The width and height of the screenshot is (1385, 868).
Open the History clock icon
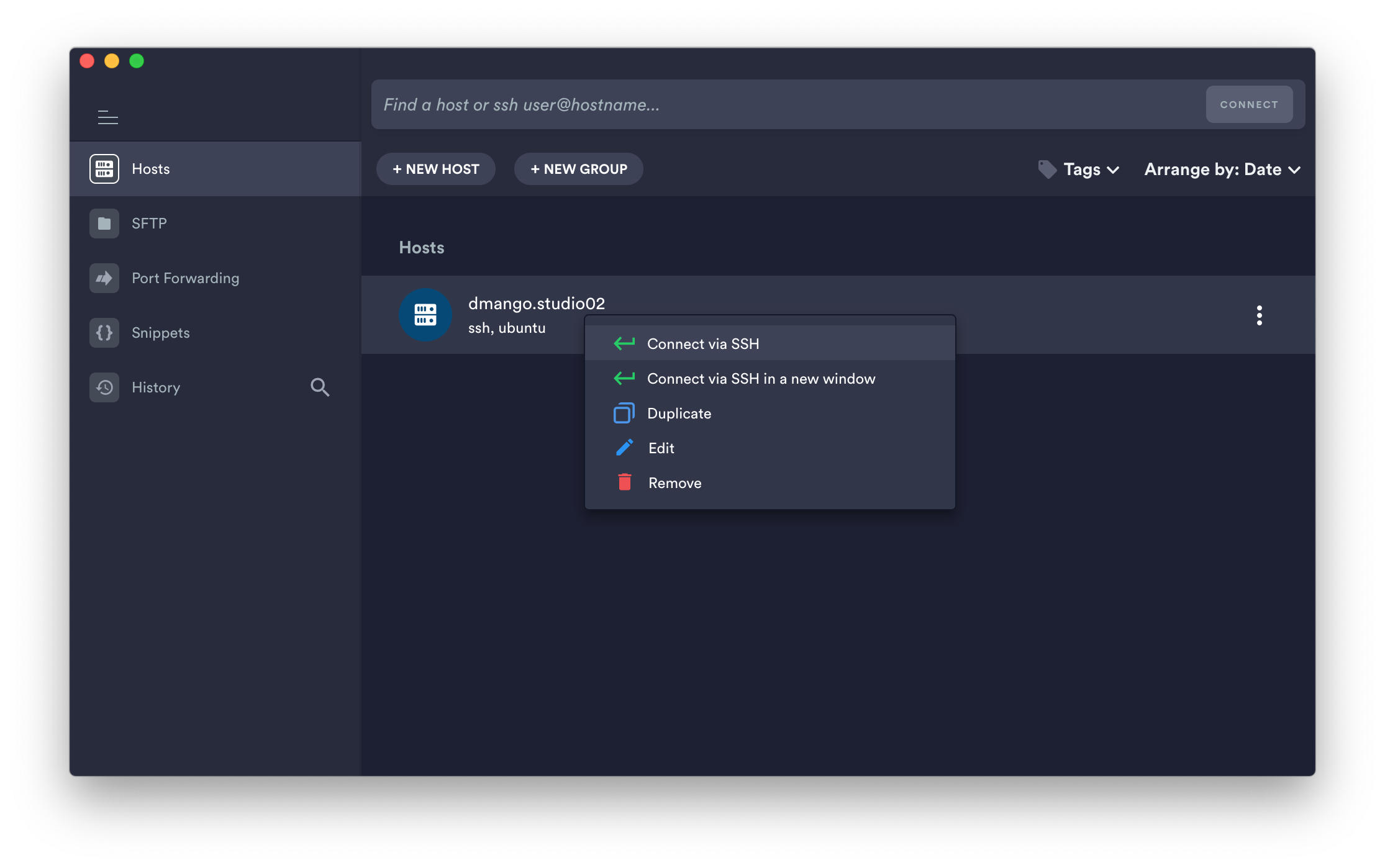[x=104, y=387]
